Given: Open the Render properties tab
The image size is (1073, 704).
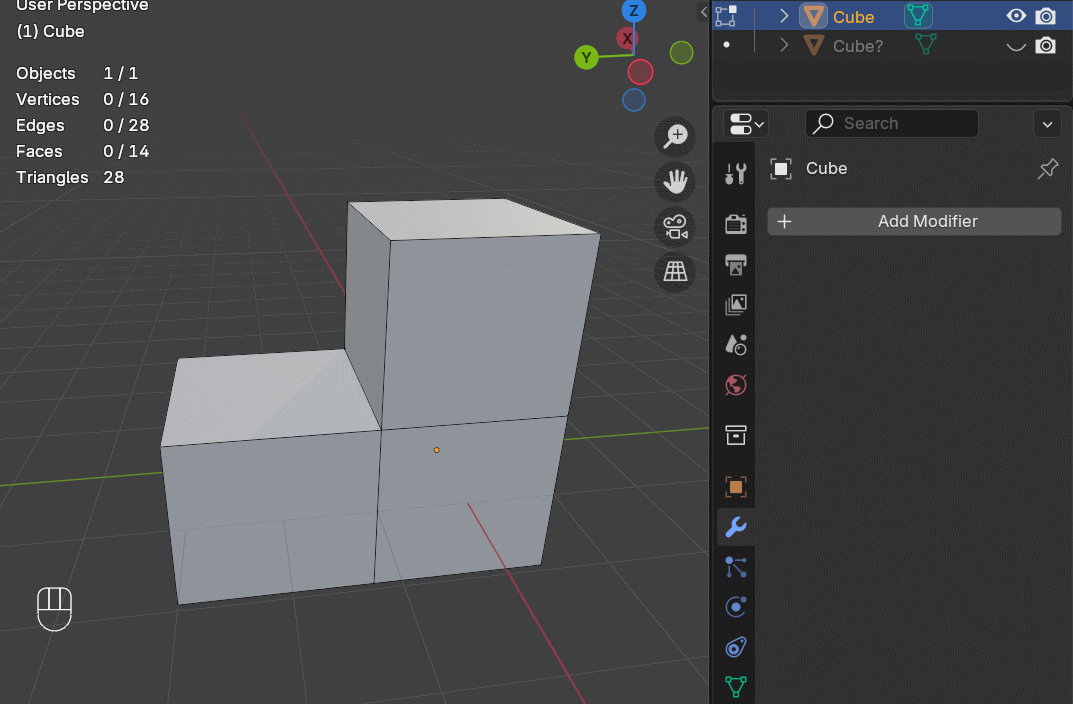Looking at the screenshot, I should click(735, 224).
